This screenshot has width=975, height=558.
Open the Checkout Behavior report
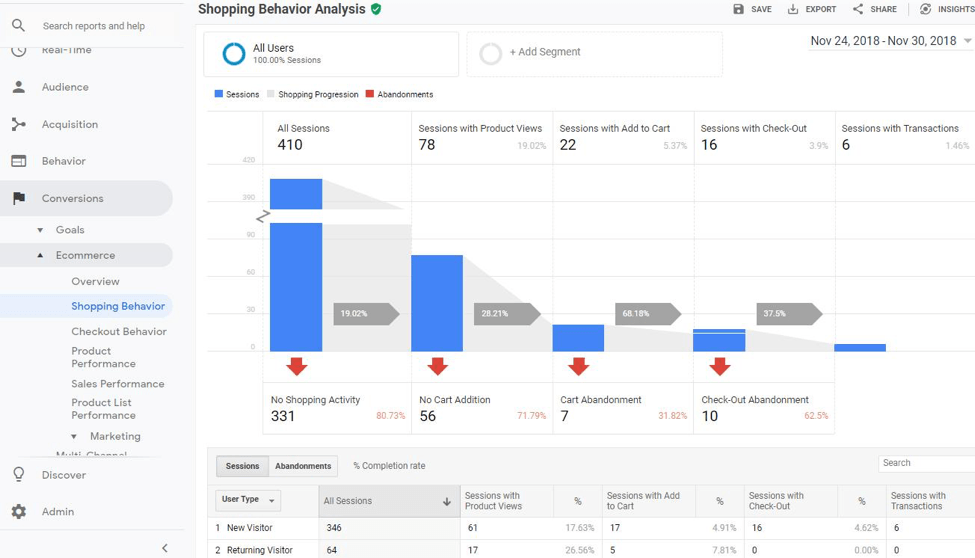coord(118,331)
